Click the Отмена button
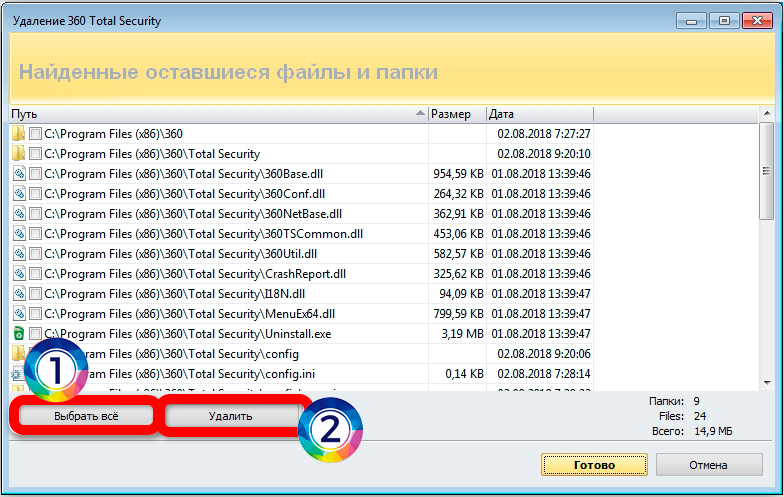 pos(709,465)
